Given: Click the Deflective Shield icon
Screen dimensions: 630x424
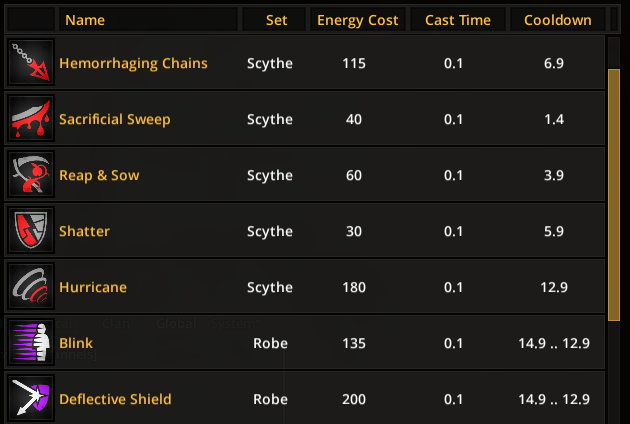Looking at the screenshot, I should pyautogui.click(x=29, y=399).
